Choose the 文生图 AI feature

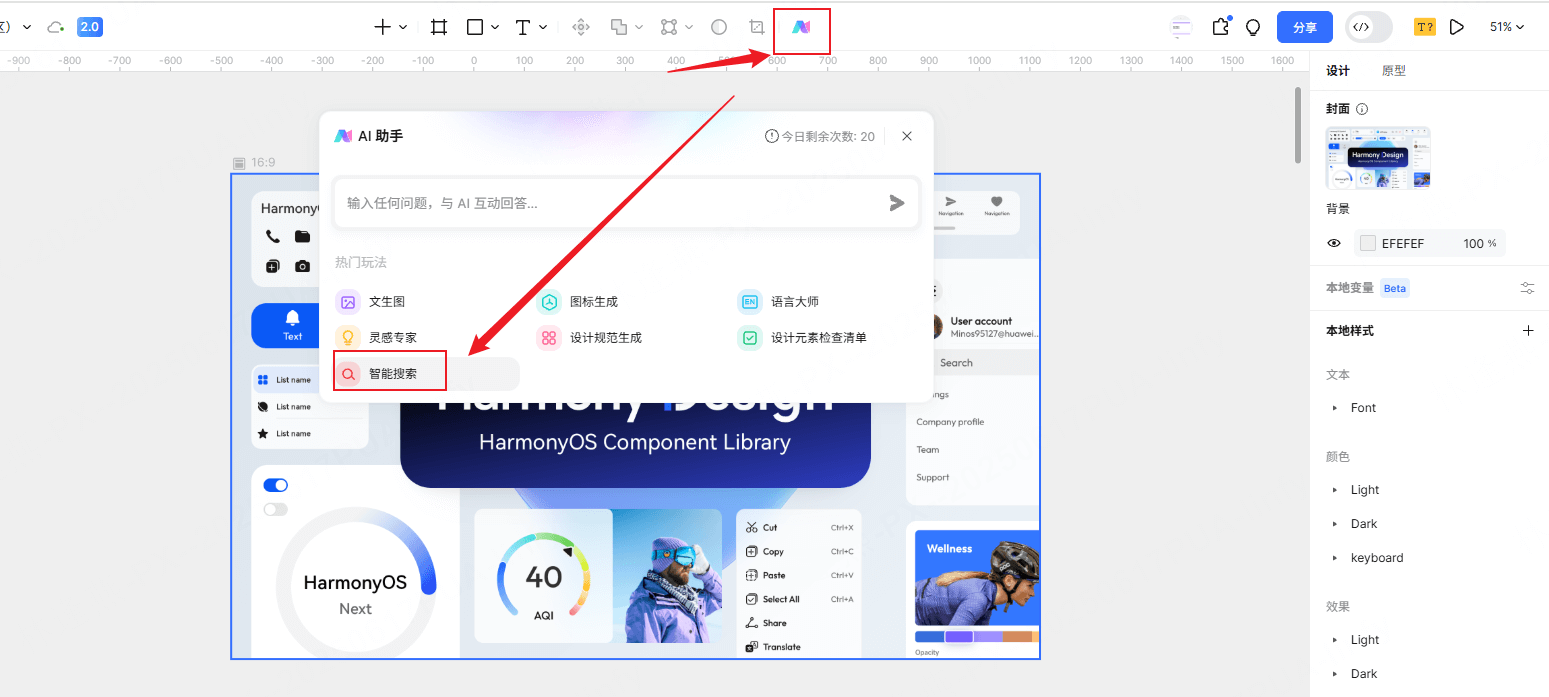pos(386,301)
